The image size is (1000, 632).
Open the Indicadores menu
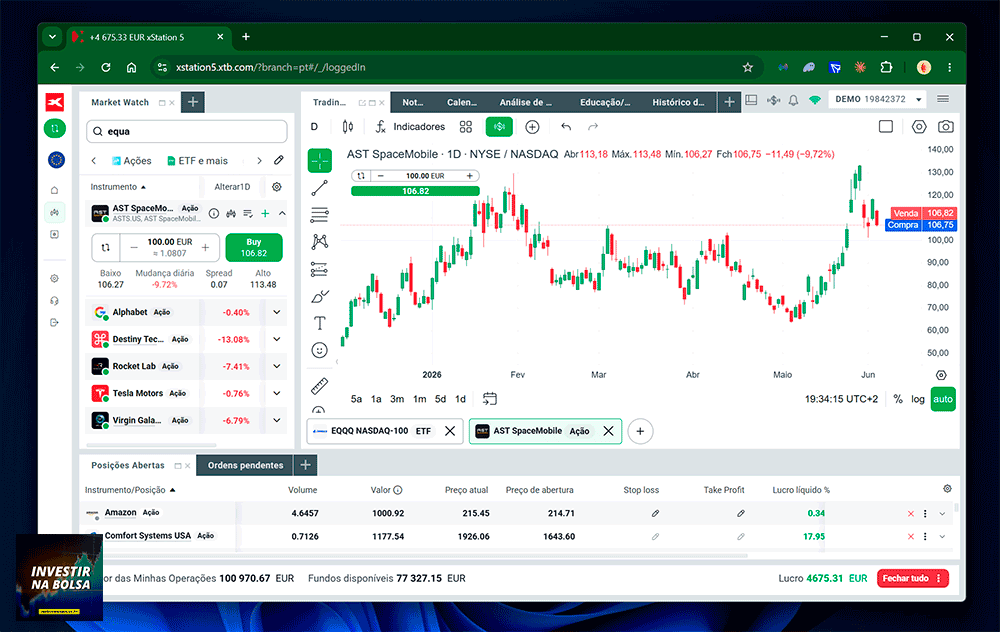tap(410, 127)
